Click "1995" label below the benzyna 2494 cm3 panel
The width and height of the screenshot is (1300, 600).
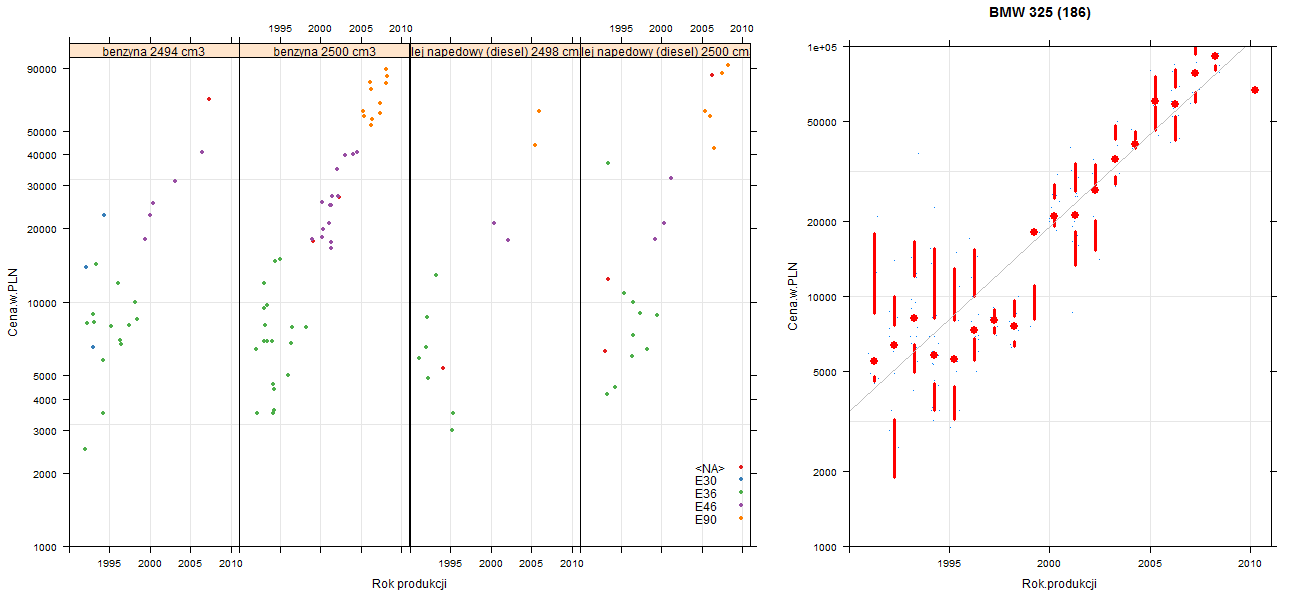(110, 564)
